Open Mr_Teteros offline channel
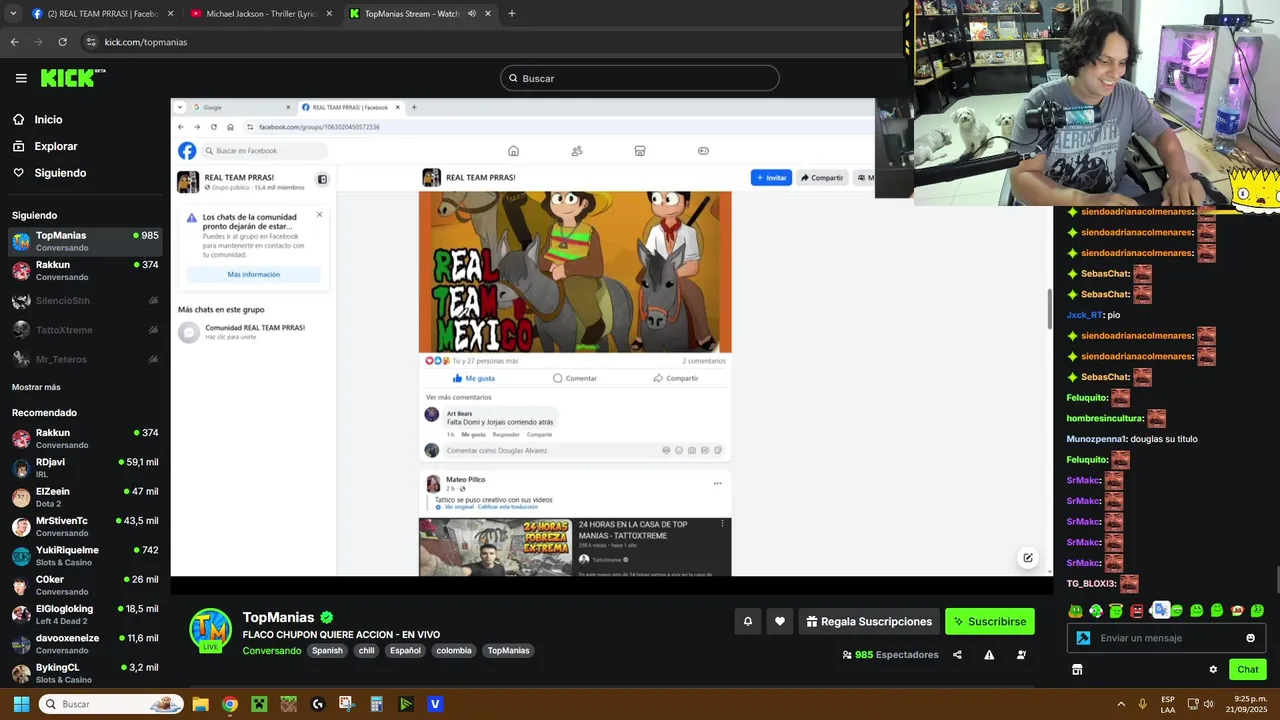 [x=85, y=359]
